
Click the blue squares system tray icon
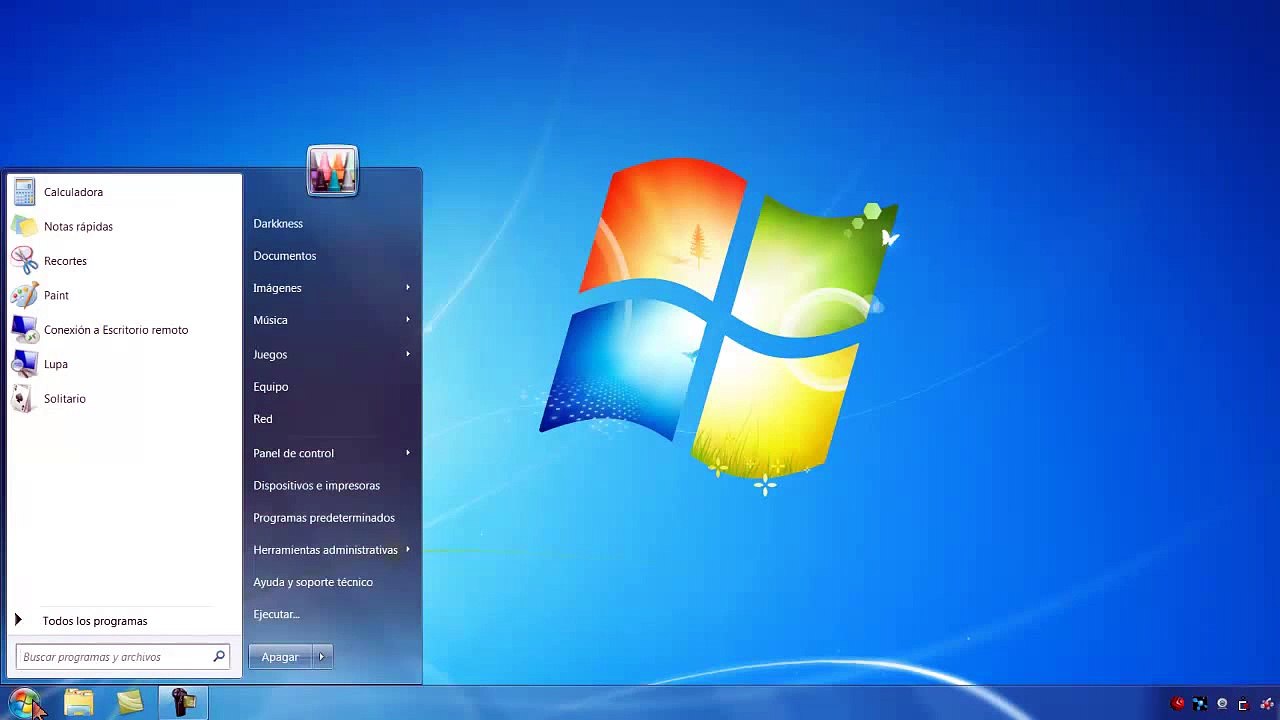tap(1200, 703)
